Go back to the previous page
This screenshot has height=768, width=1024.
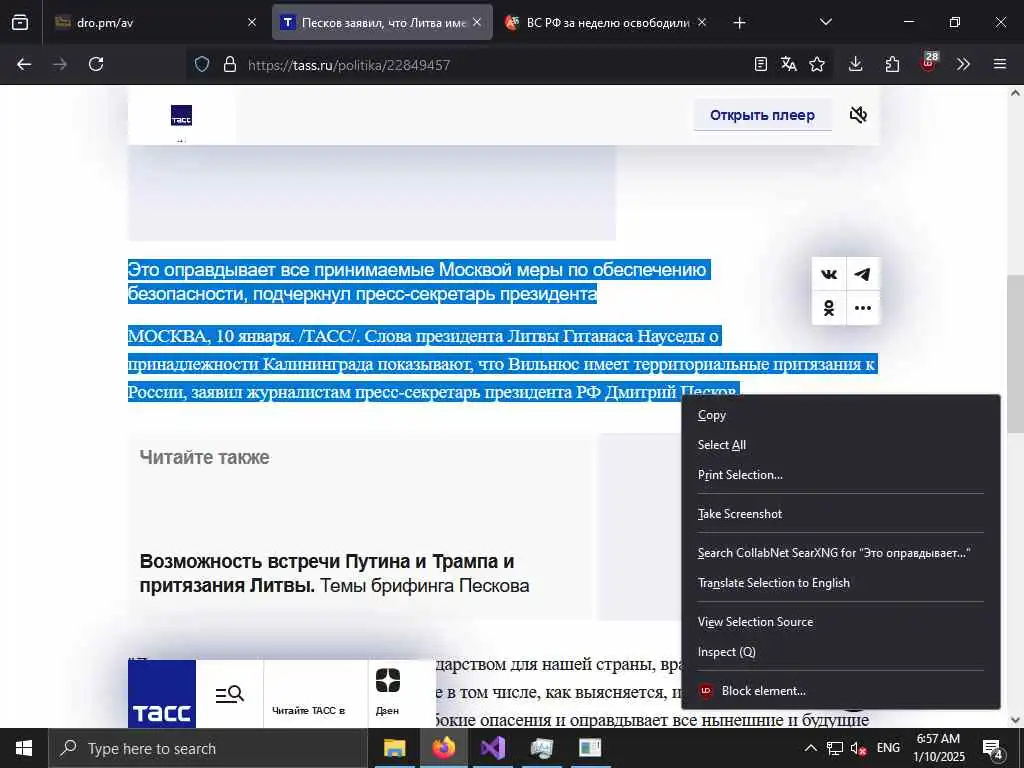pyautogui.click(x=24, y=64)
